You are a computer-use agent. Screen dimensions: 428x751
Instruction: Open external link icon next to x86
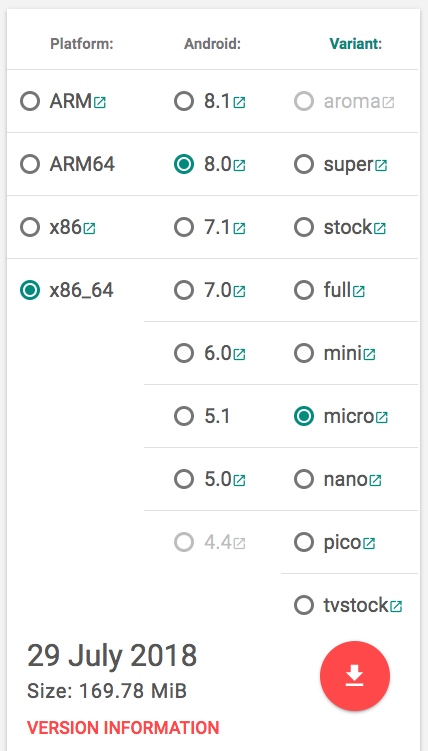[x=89, y=228]
